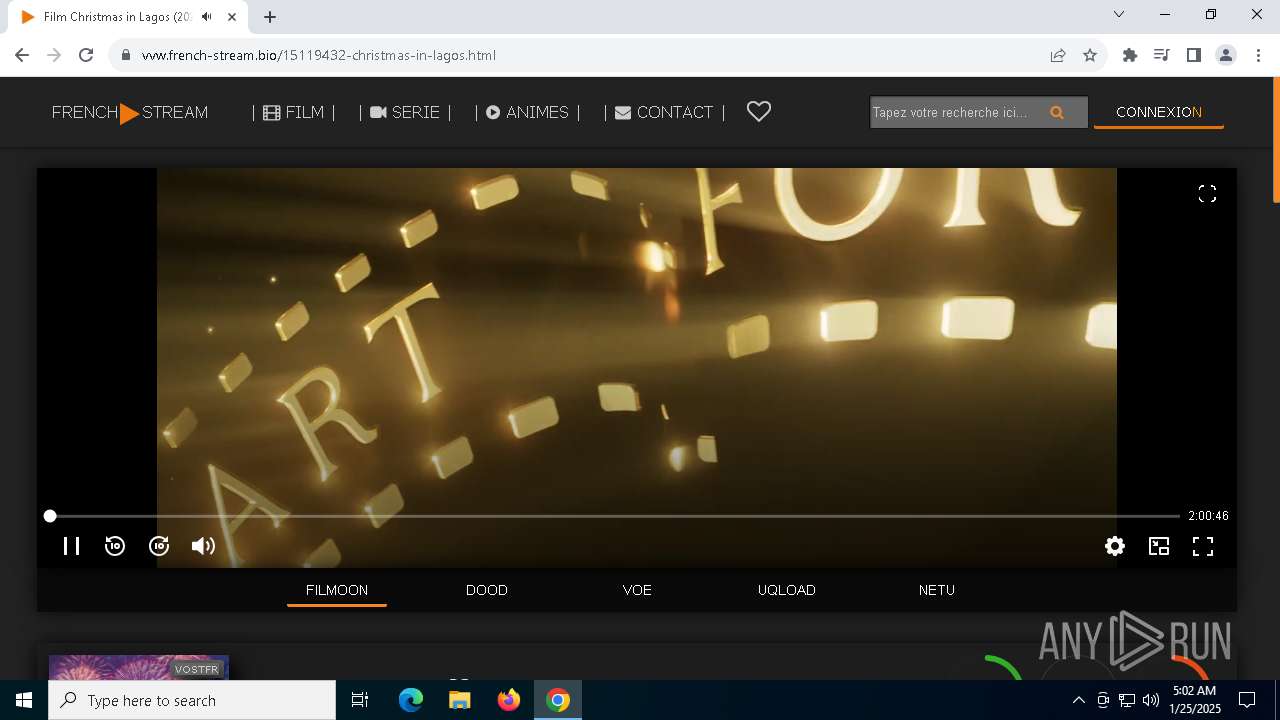This screenshot has height=720, width=1280.
Task: Select the FILMOON player tab
Action: [x=337, y=590]
